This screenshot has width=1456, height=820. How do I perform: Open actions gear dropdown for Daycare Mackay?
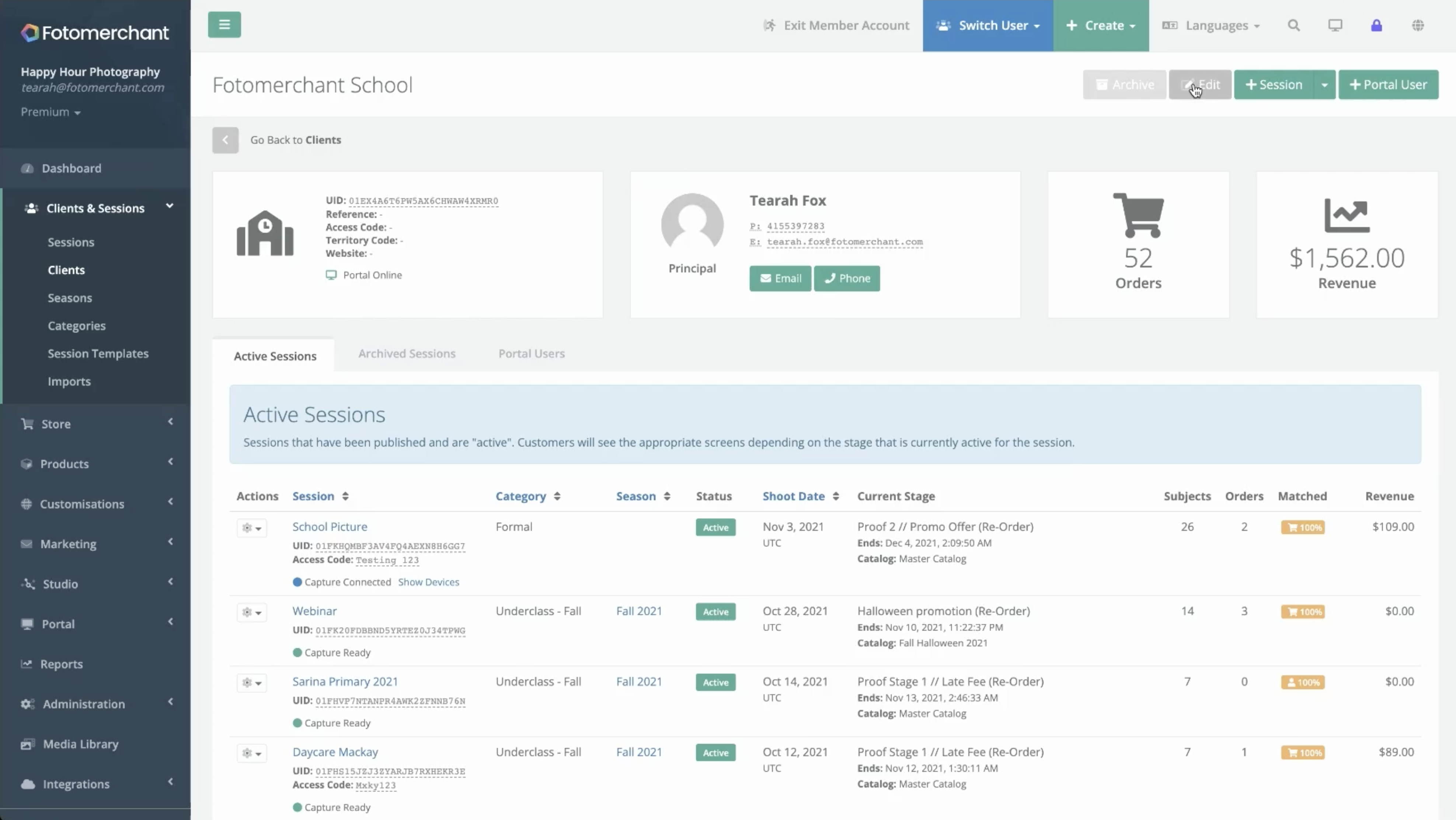tap(251, 753)
